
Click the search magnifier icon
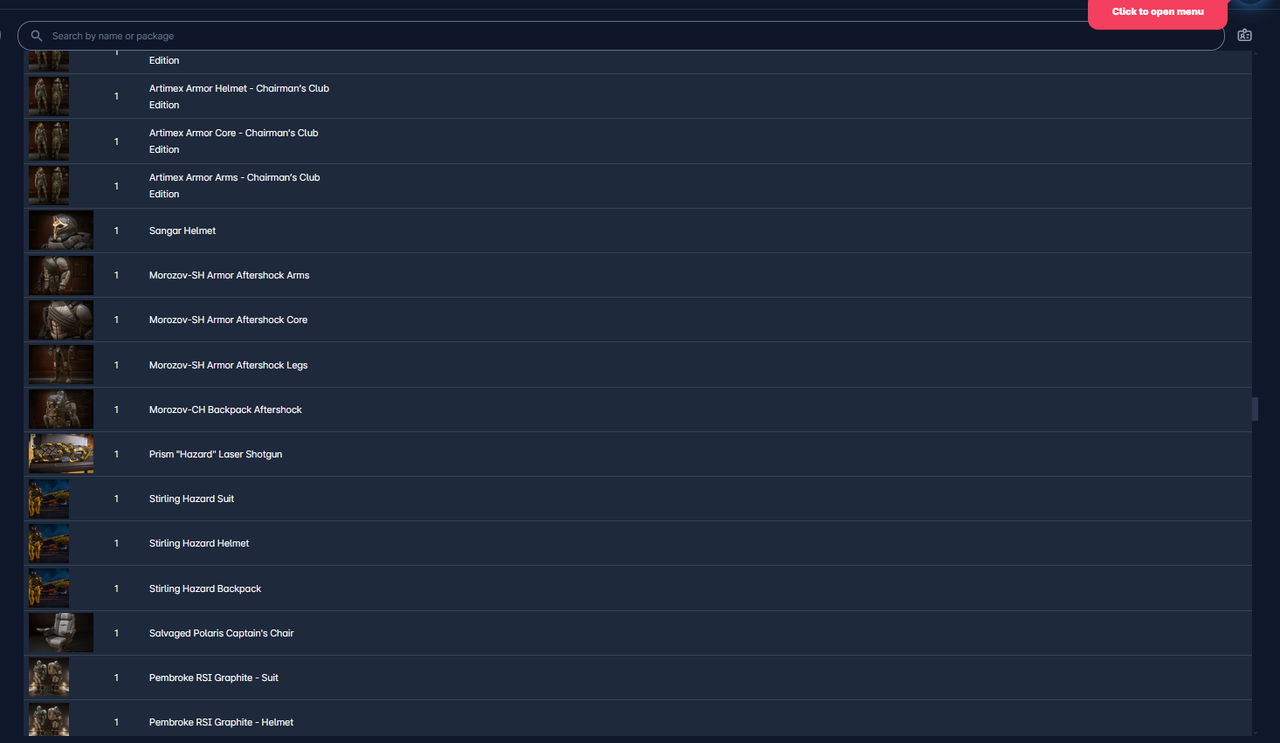click(37, 36)
